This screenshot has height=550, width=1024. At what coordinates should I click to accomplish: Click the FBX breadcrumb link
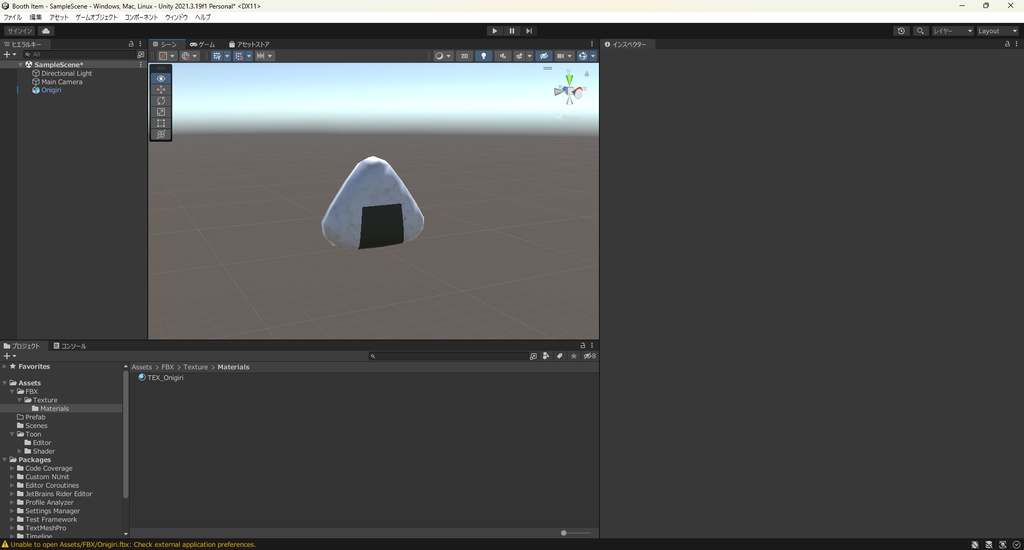coord(167,367)
